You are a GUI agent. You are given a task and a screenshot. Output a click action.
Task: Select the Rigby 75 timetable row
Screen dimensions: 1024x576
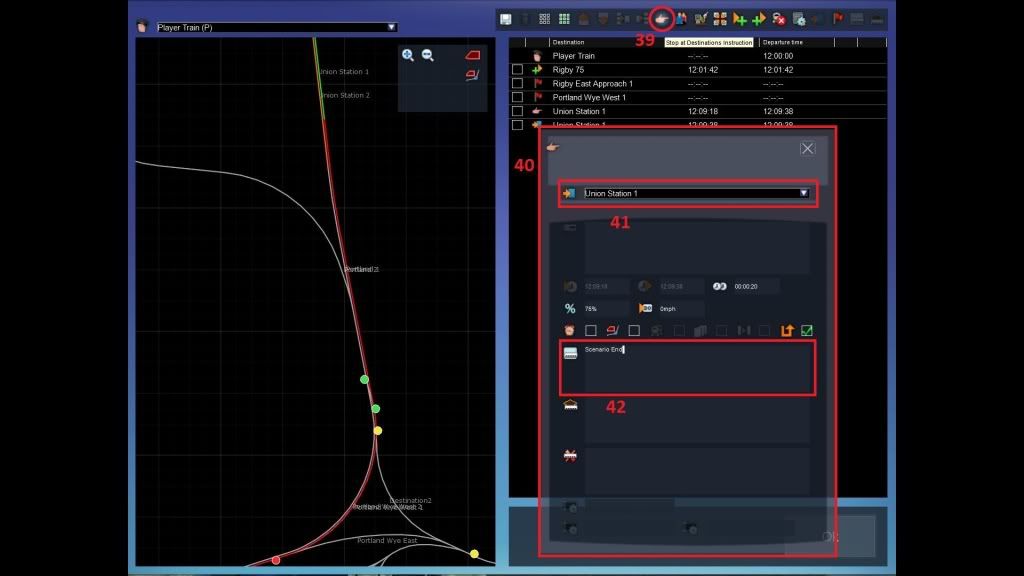(697, 69)
